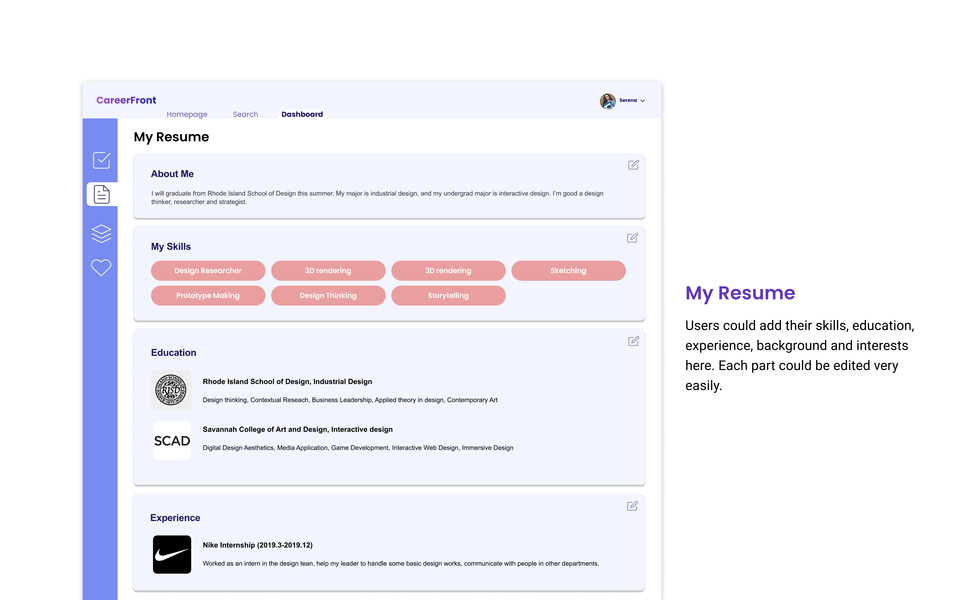Open the heart favorites sidebar icon

coord(101,268)
